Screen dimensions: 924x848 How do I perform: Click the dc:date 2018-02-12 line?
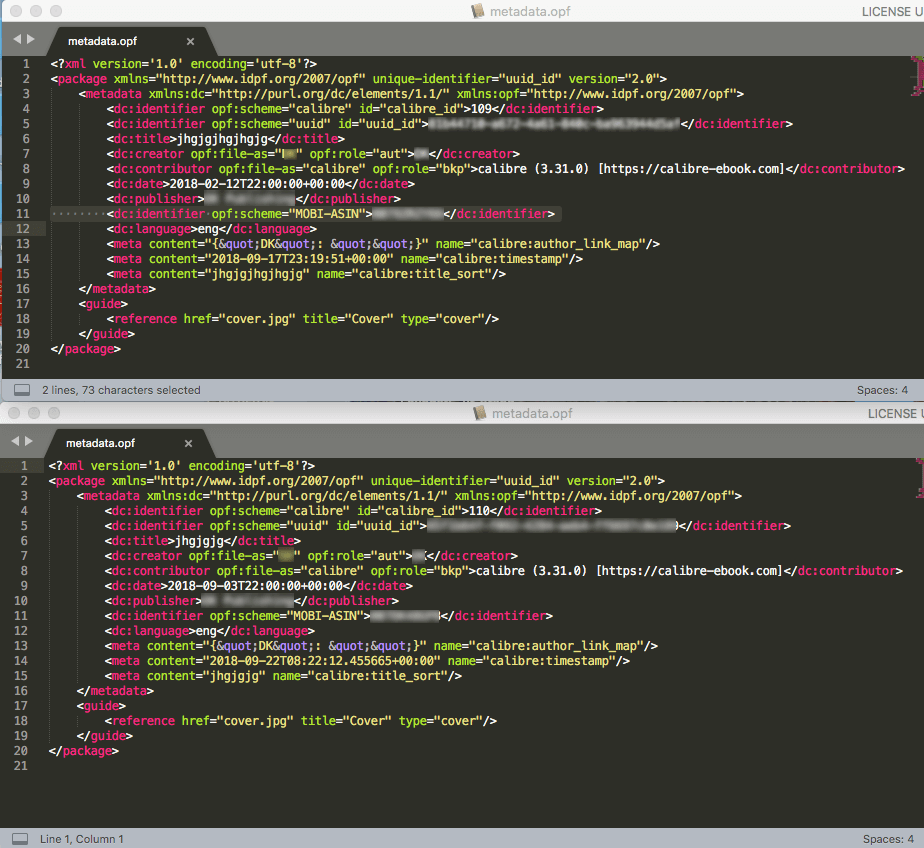[x=261, y=183]
